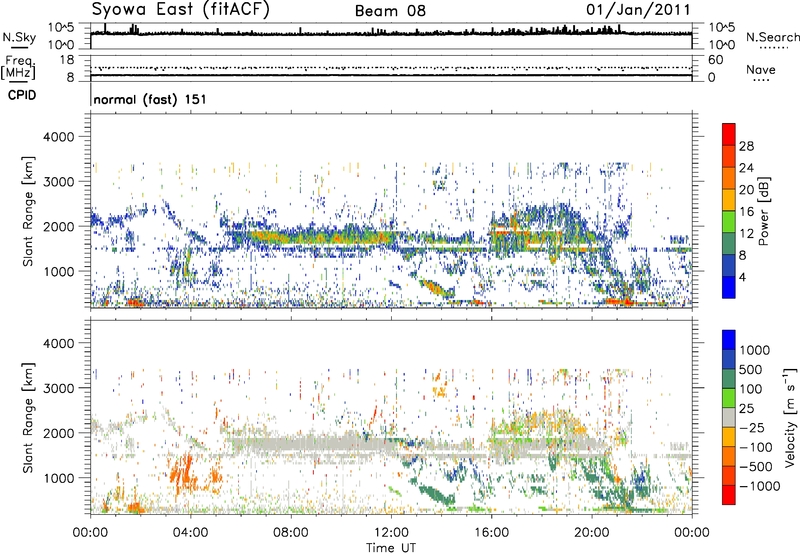This screenshot has width=800, height=554.
Task: Pick the red top segment of power colorbar
Action: (729, 134)
